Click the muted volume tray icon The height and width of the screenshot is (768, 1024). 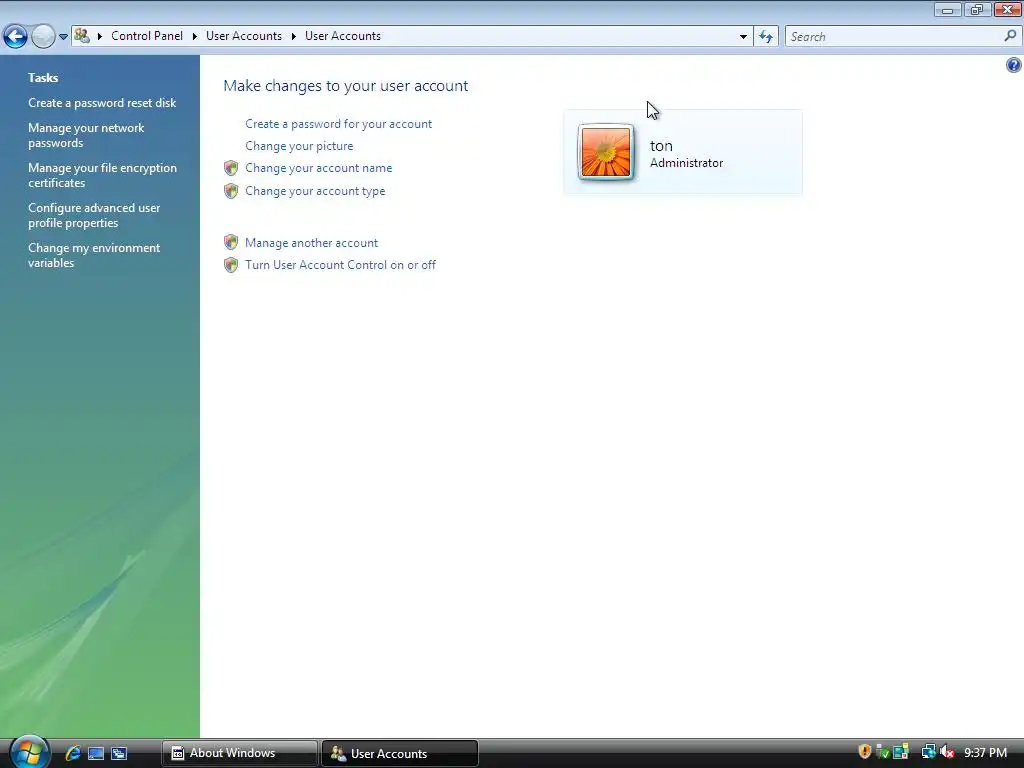947,752
